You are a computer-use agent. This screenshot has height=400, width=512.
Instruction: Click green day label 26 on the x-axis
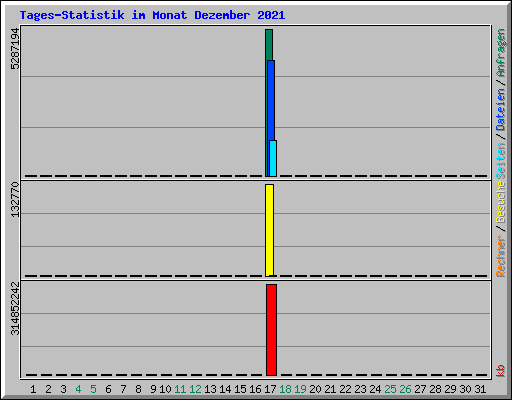[x=405, y=389]
